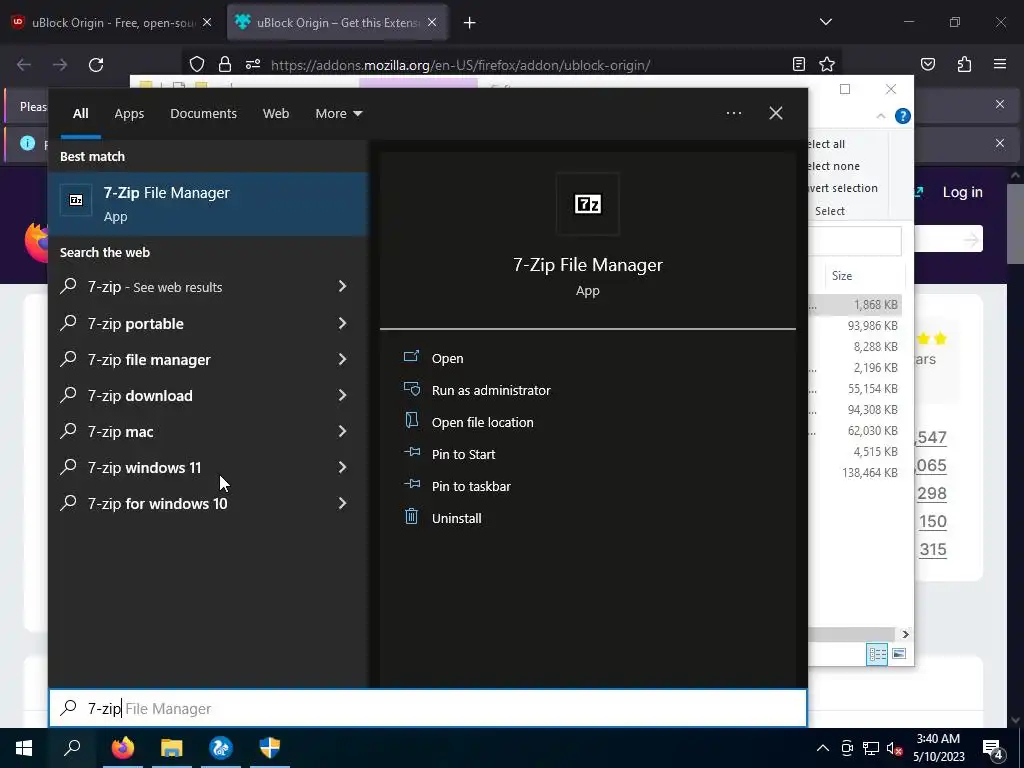List all tabs dropdown arrow
The width and height of the screenshot is (1024, 768).
pos(825,22)
